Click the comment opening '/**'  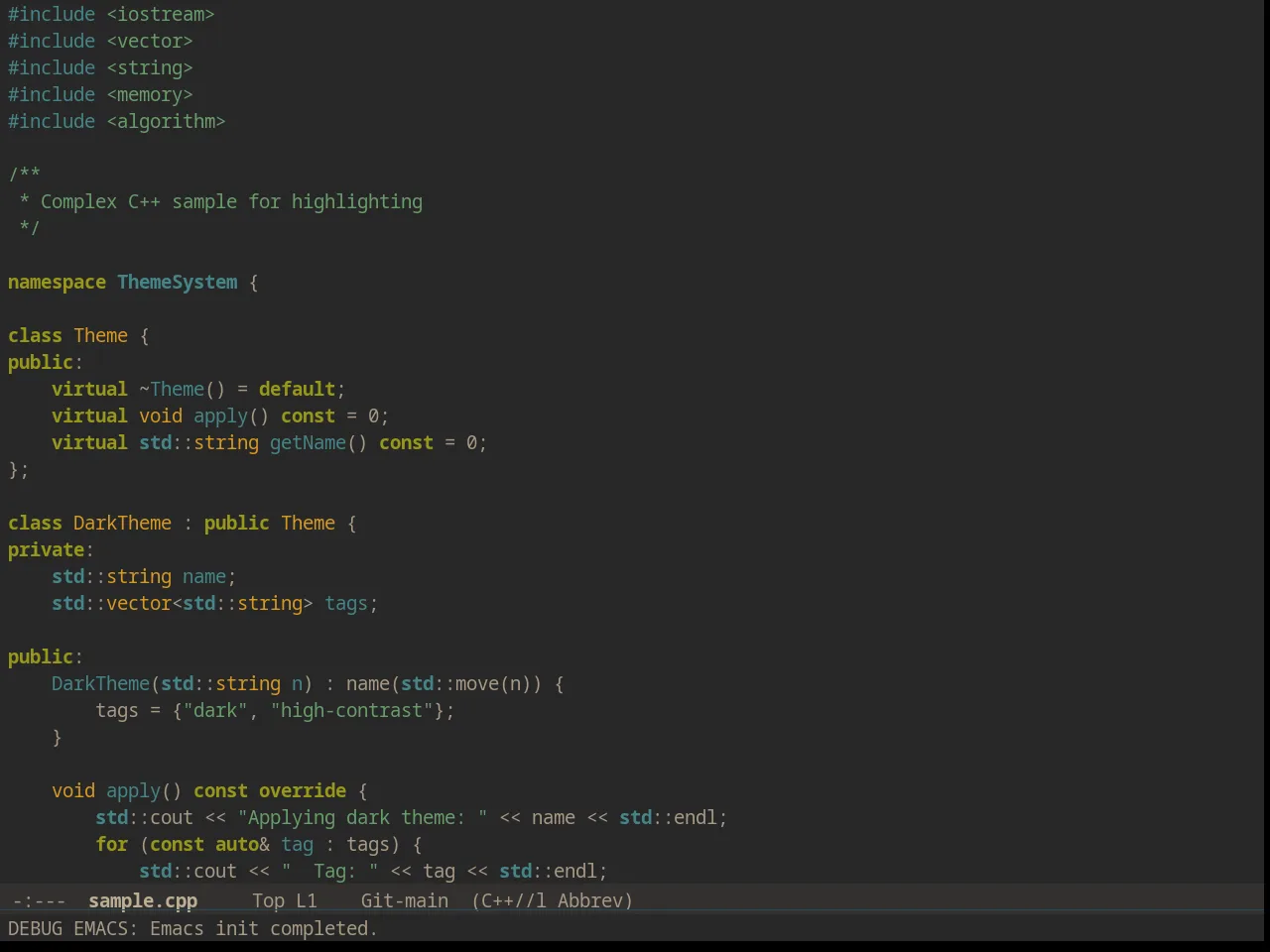pyautogui.click(x=25, y=175)
